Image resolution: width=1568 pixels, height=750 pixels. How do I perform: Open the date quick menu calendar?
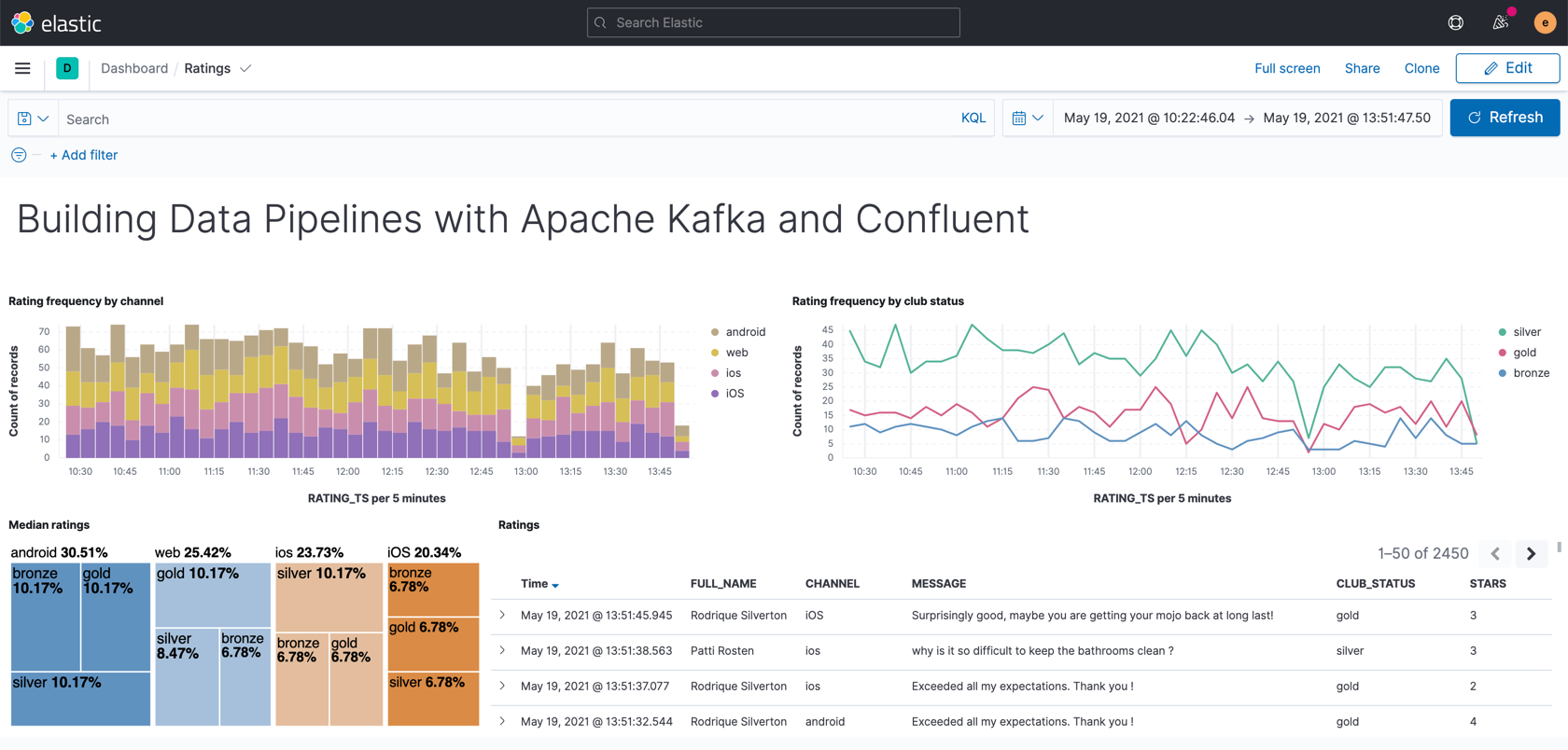pyautogui.click(x=1028, y=118)
